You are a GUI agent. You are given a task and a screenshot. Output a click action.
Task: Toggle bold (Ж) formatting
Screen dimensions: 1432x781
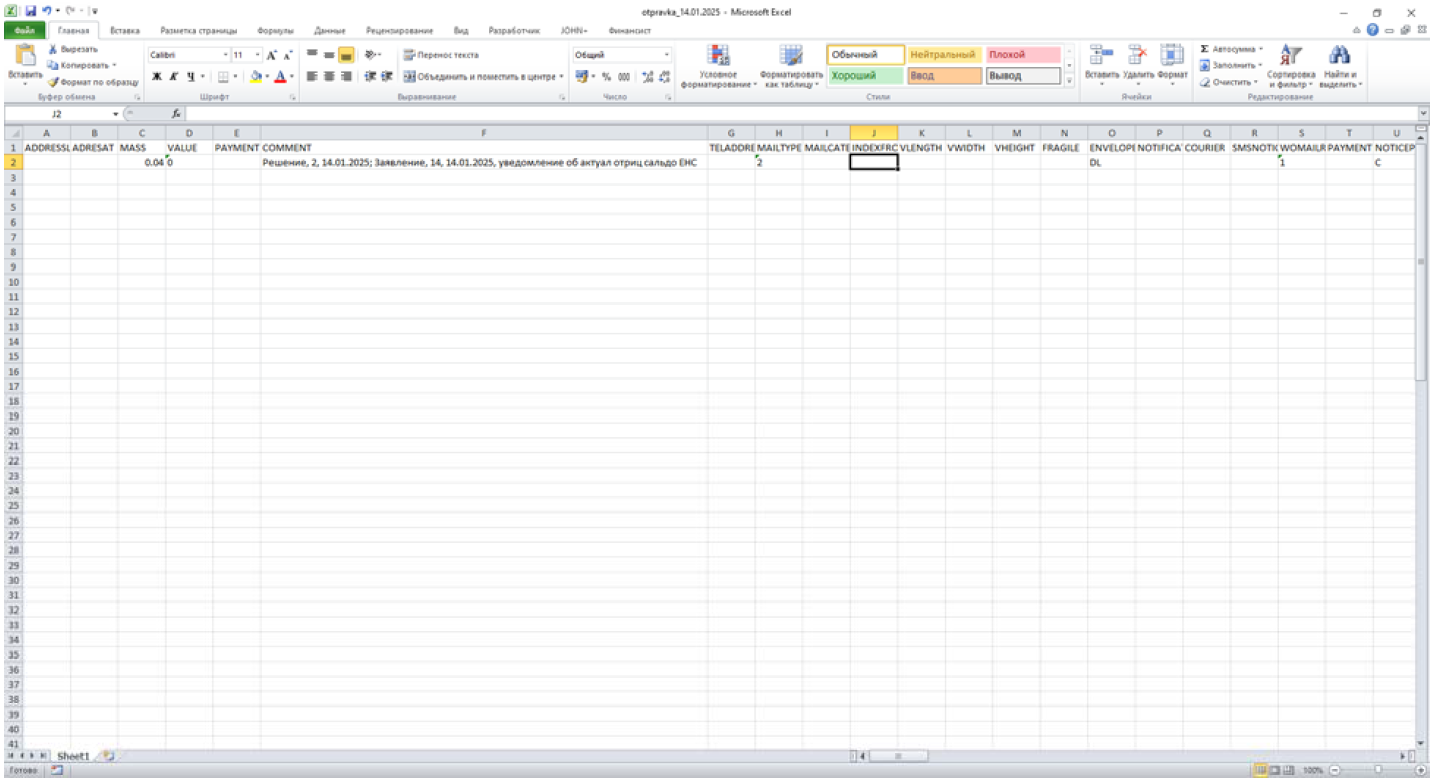155,76
